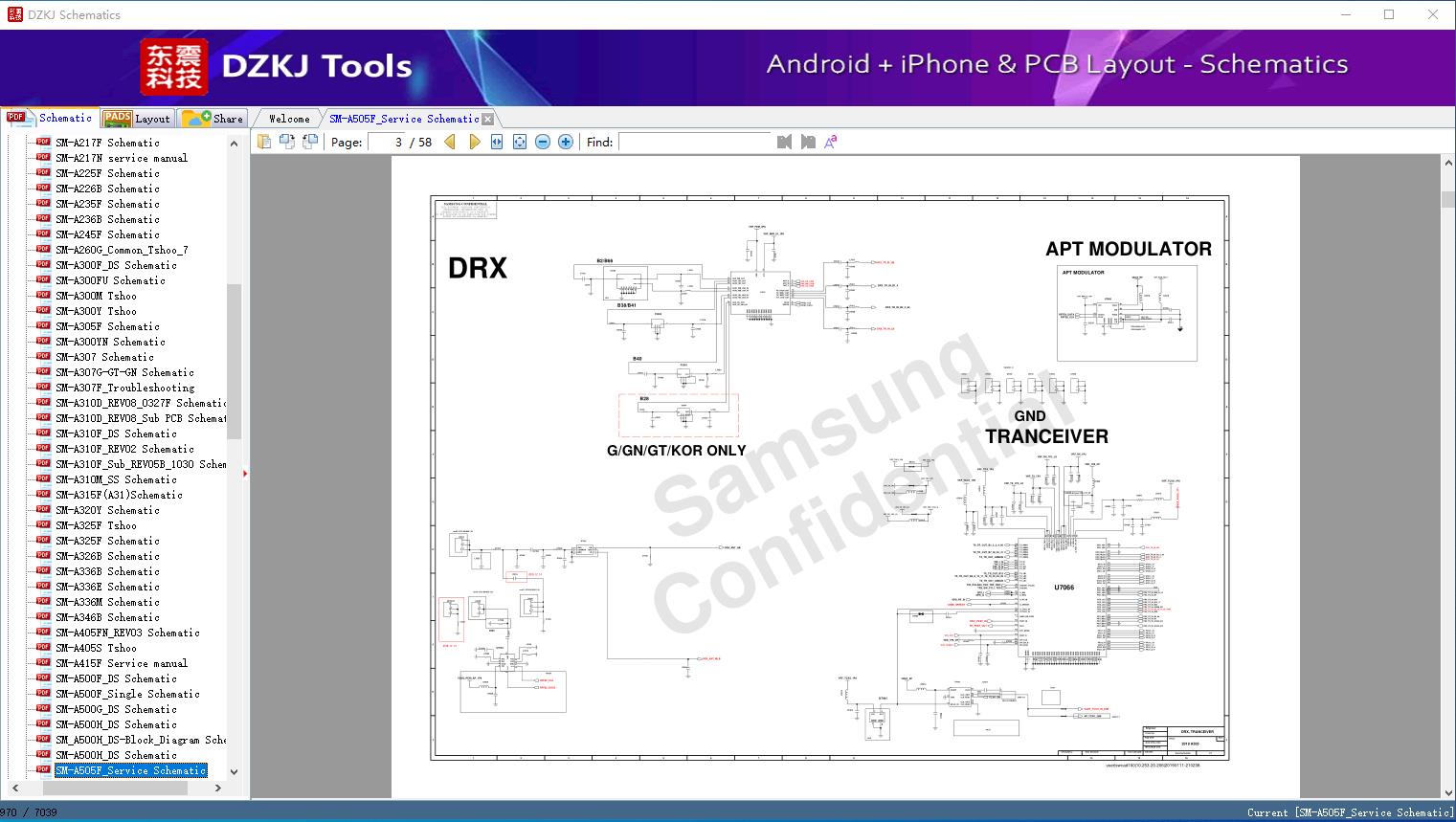Go to the previous page
Viewport: 1456px width, 822px height.
[x=450, y=142]
